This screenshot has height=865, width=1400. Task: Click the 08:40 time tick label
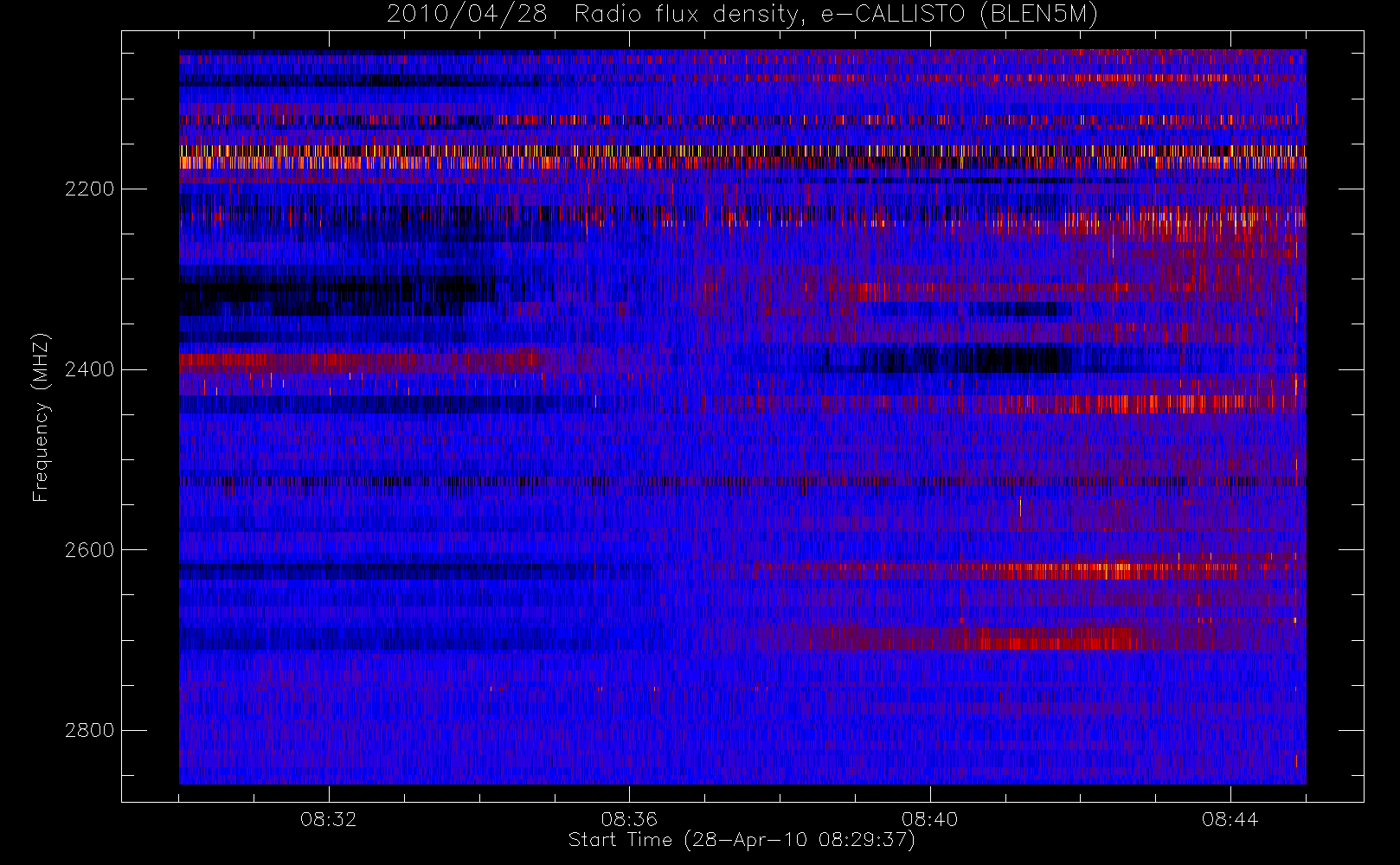coord(929,819)
